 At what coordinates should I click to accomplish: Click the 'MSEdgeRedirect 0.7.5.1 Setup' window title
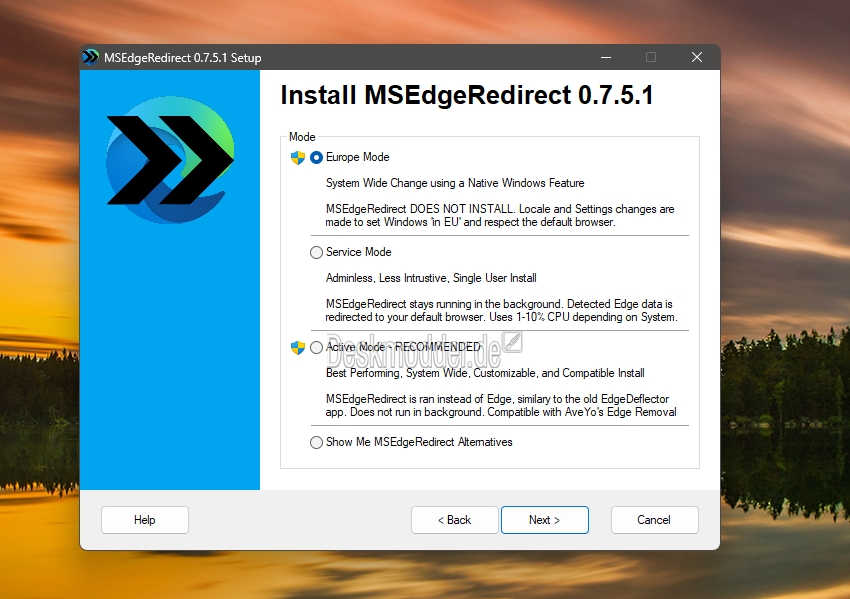pyautogui.click(x=182, y=57)
